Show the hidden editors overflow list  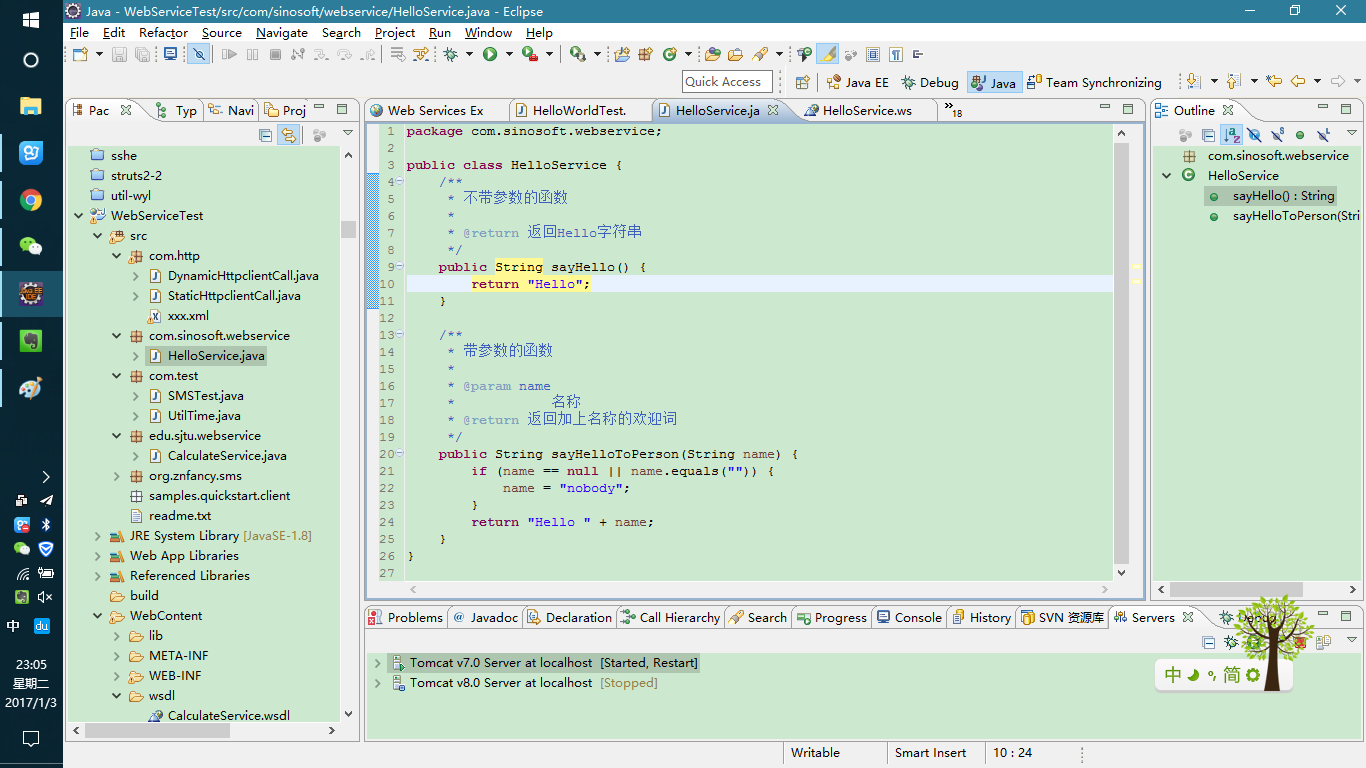pos(953,110)
